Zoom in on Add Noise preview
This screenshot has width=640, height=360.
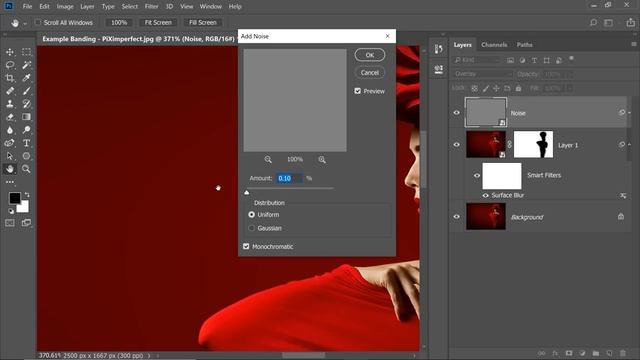pos(322,160)
